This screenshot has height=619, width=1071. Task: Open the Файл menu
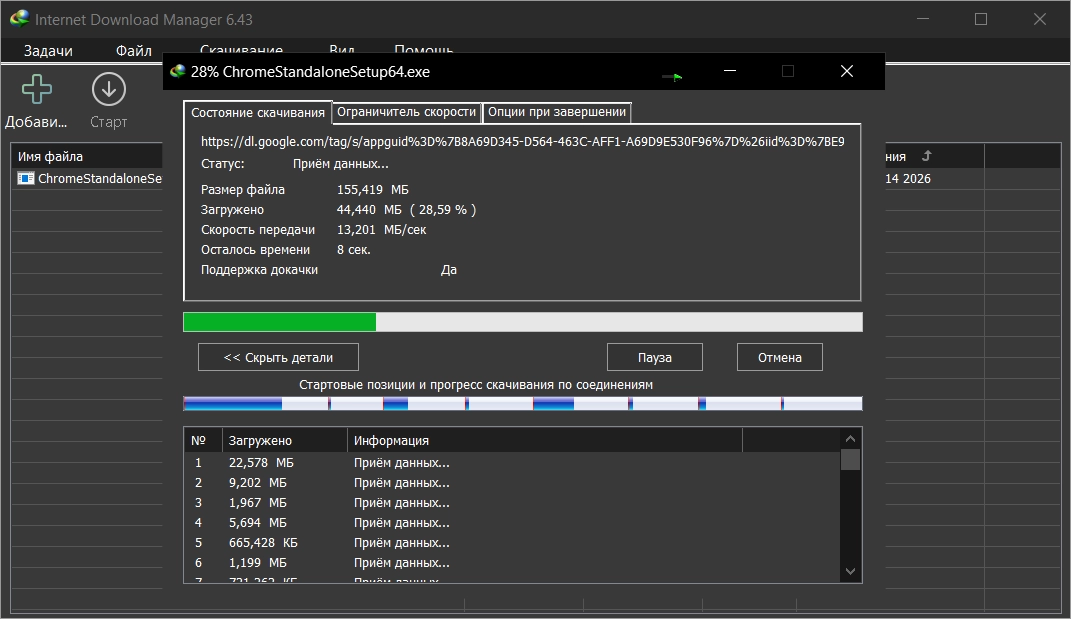point(134,51)
